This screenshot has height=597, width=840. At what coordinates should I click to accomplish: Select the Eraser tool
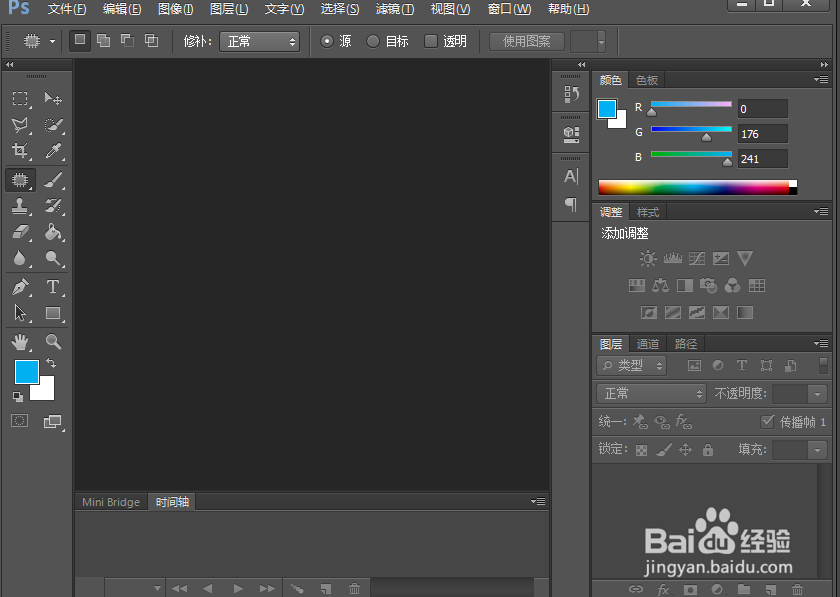point(20,232)
